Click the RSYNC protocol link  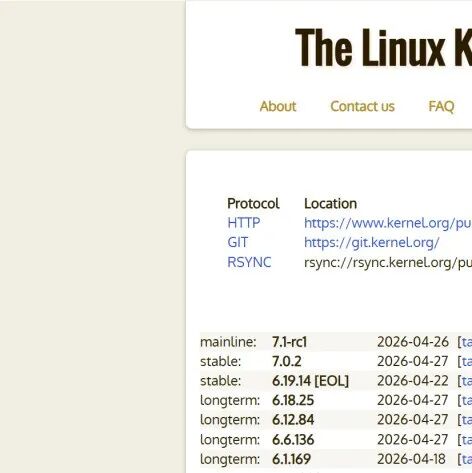[x=249, y=262]
